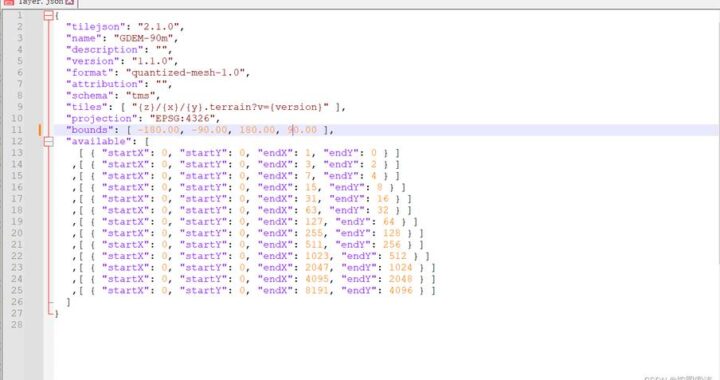
Task: Click the endY value 4096 on line 25
Action: click(x=401, y=291)
